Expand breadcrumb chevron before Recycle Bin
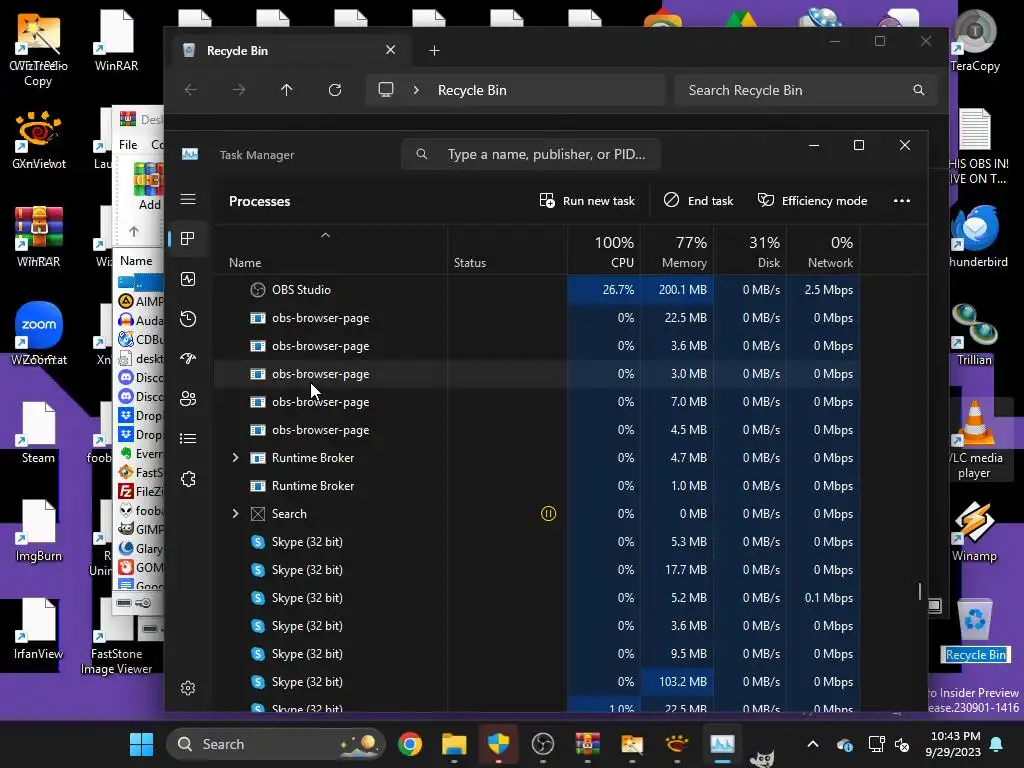The width and height of the screenshot is (1024, 768). [416, 90]
